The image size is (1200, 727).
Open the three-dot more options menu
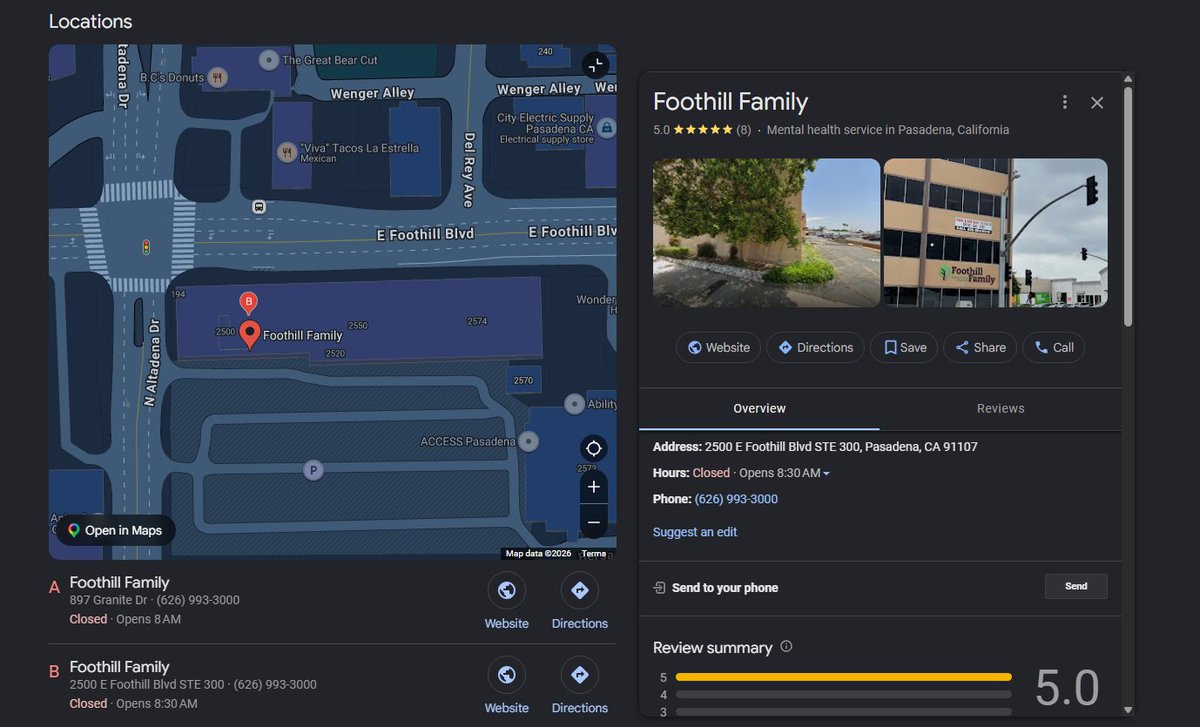tap(1065, 102)
